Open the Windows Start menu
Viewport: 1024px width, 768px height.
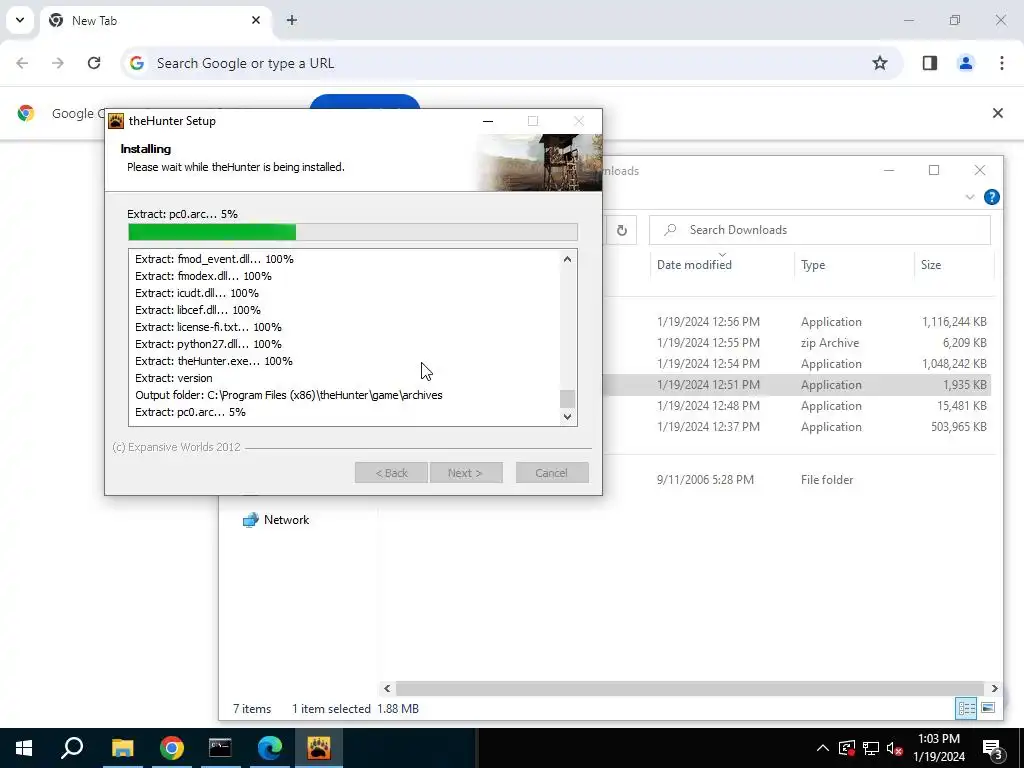click(24, 748)
